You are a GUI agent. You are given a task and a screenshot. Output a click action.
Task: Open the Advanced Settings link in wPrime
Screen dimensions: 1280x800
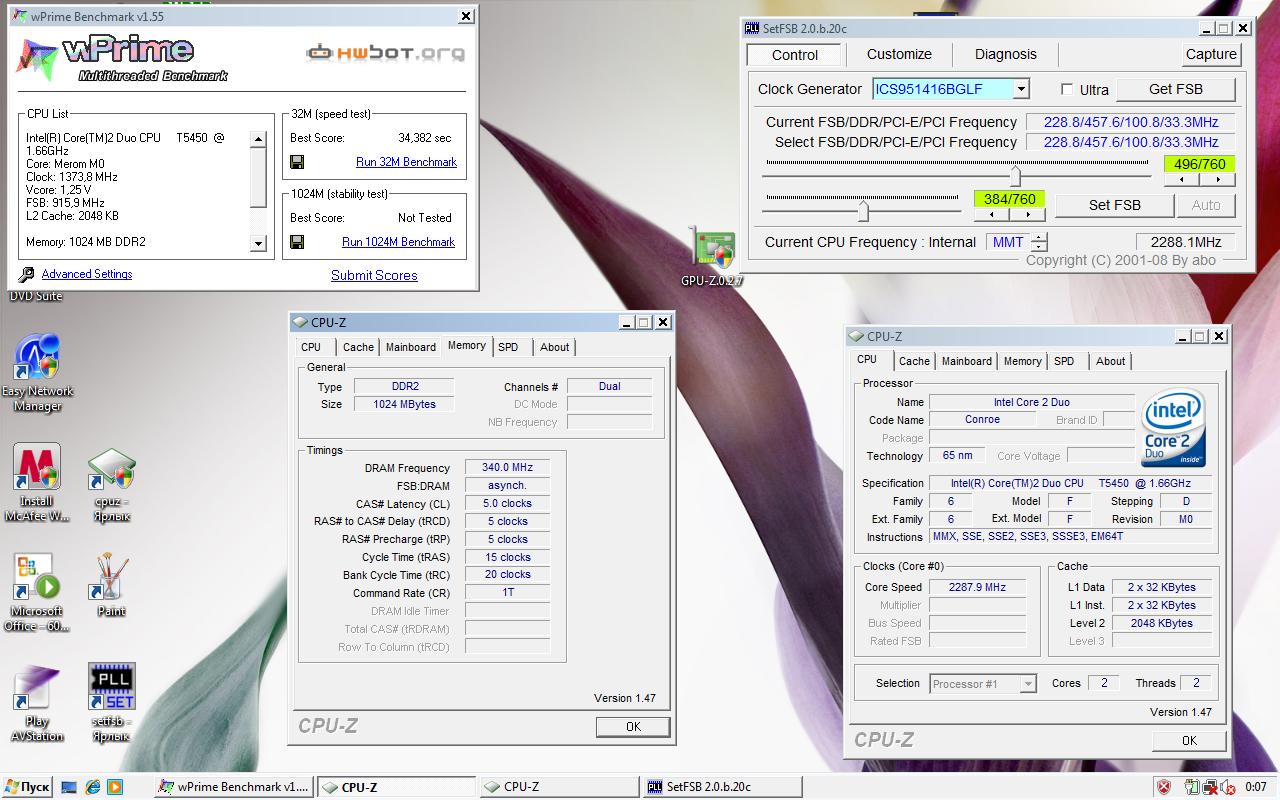(87, 274)
